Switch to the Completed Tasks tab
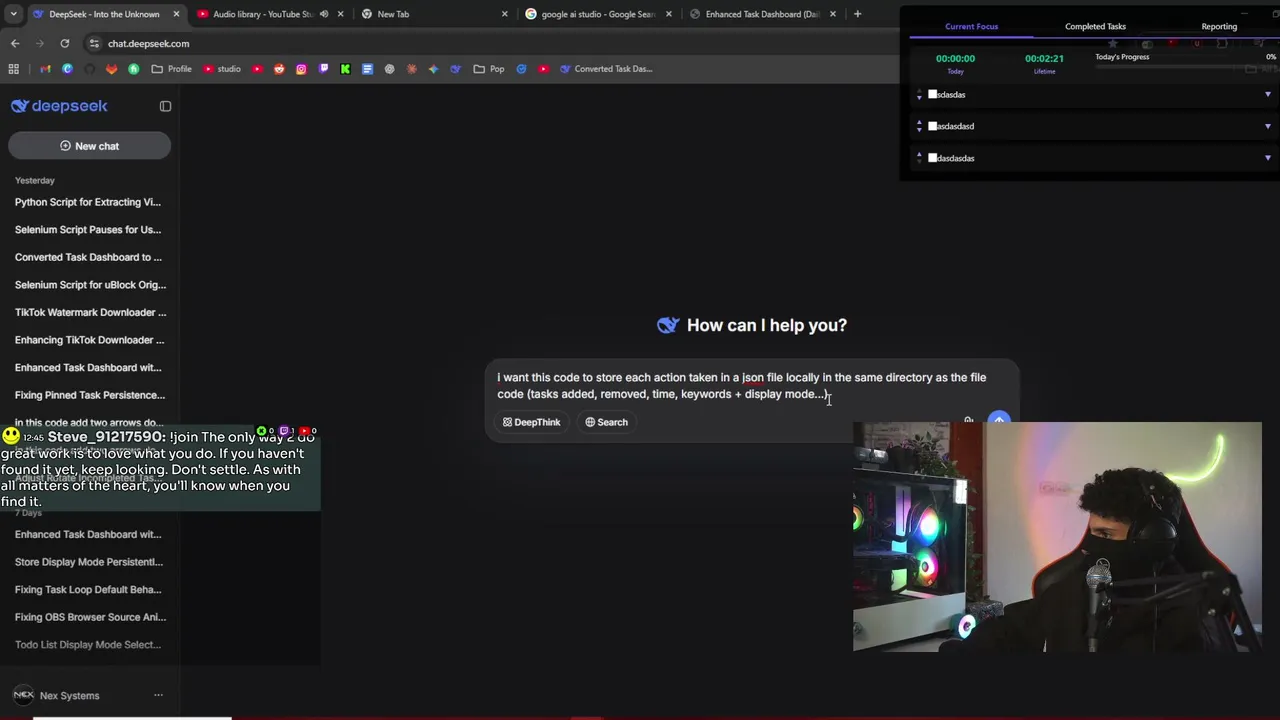The width and height of the screenshot is (1280, 720). tap(1095, 26)
